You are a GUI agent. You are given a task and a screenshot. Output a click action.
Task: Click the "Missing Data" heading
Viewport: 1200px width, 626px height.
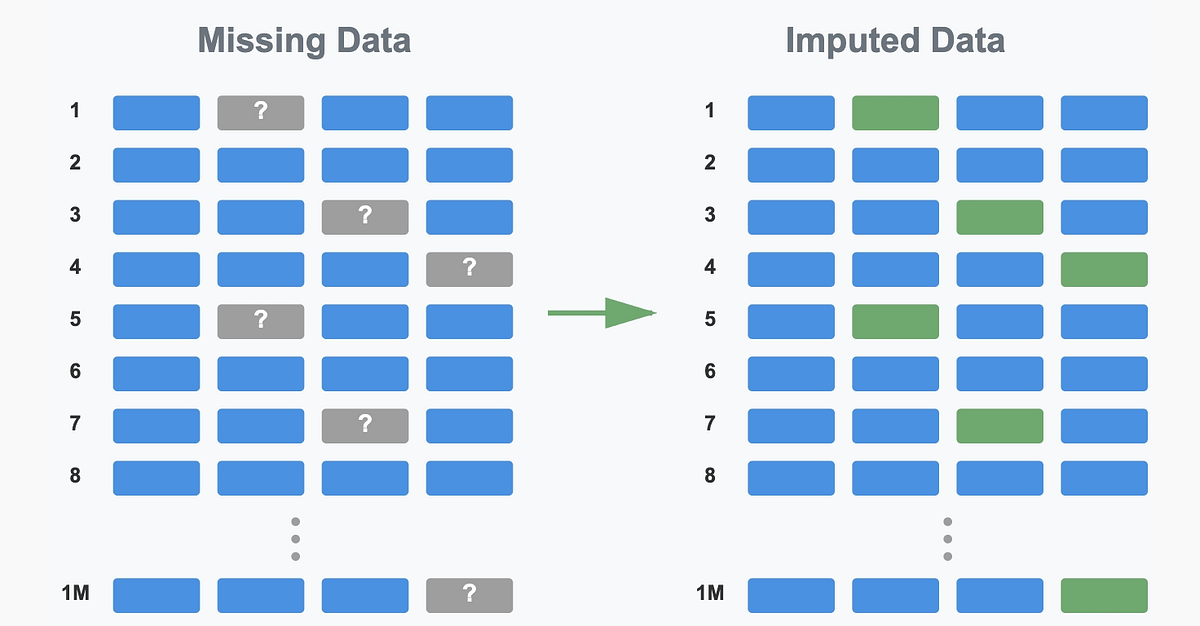(304, 41)
